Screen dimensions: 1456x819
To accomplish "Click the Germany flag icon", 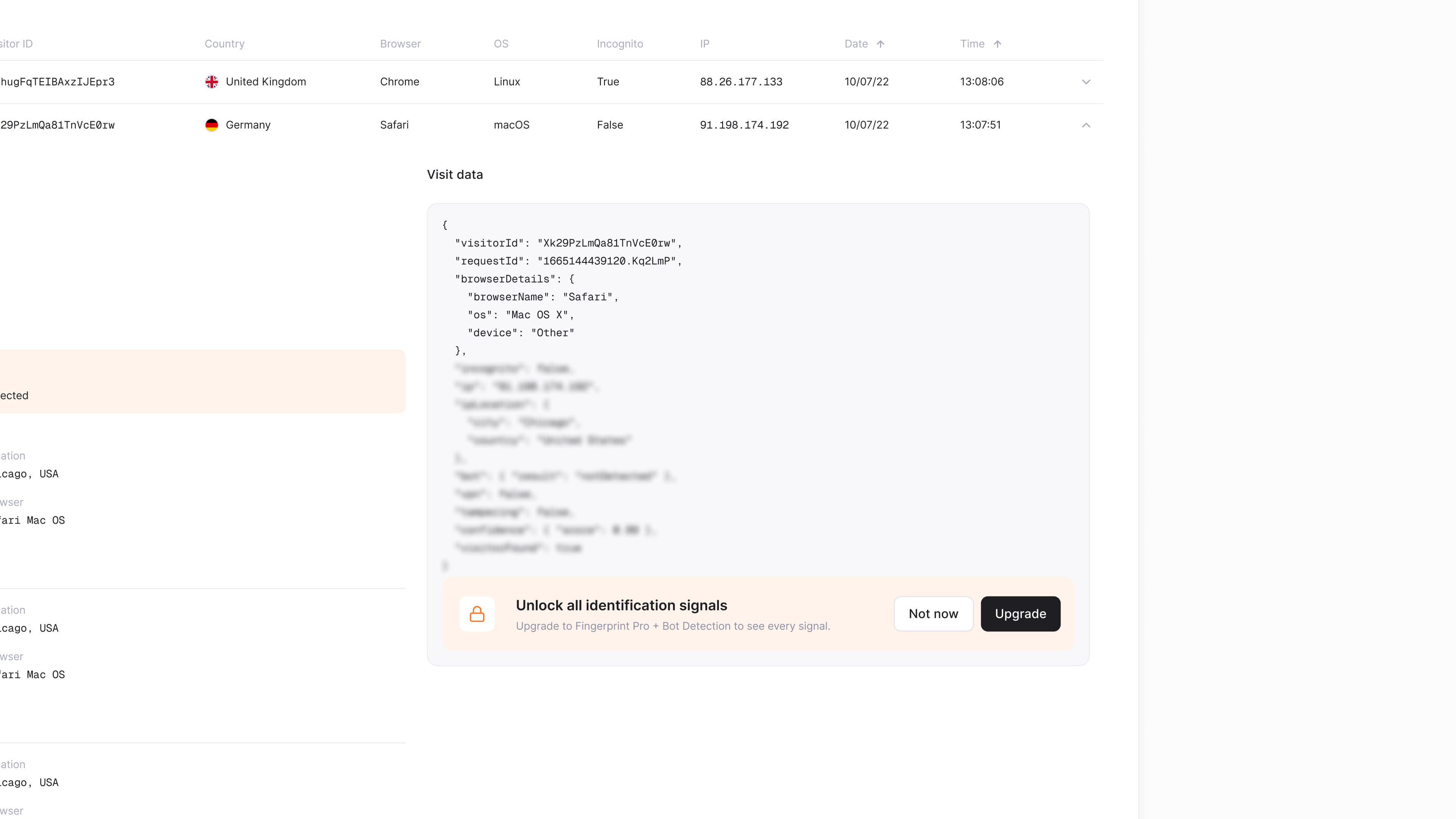I will 212,125.
